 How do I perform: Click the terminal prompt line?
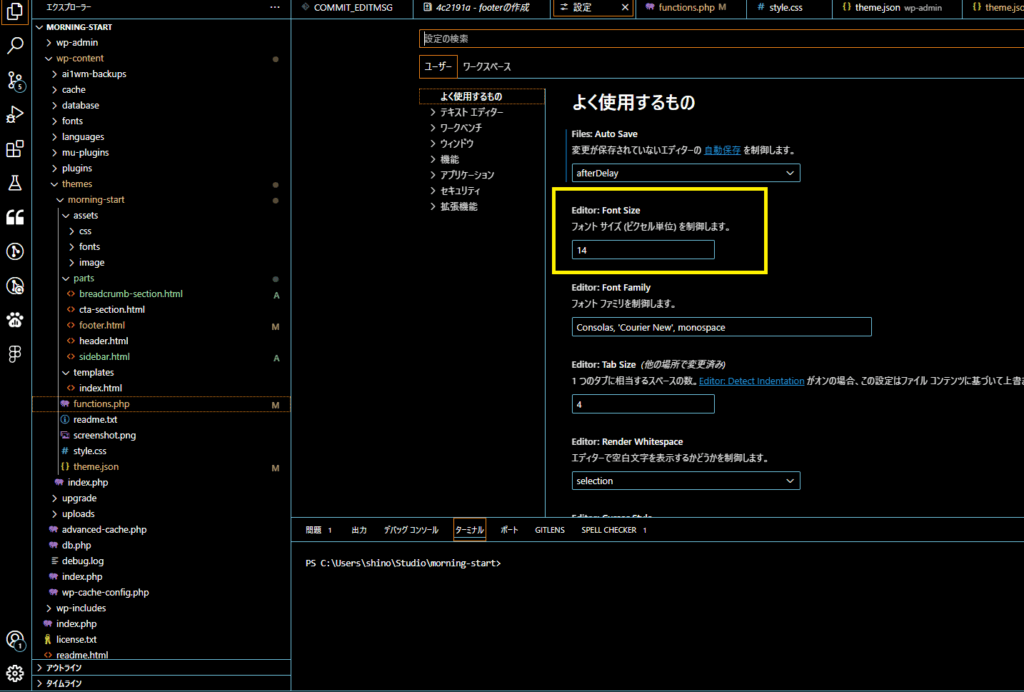pos(403,563)
